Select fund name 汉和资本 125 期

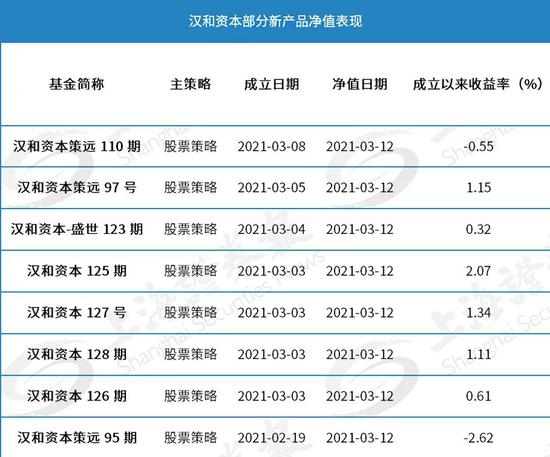(x=77, y=271)
